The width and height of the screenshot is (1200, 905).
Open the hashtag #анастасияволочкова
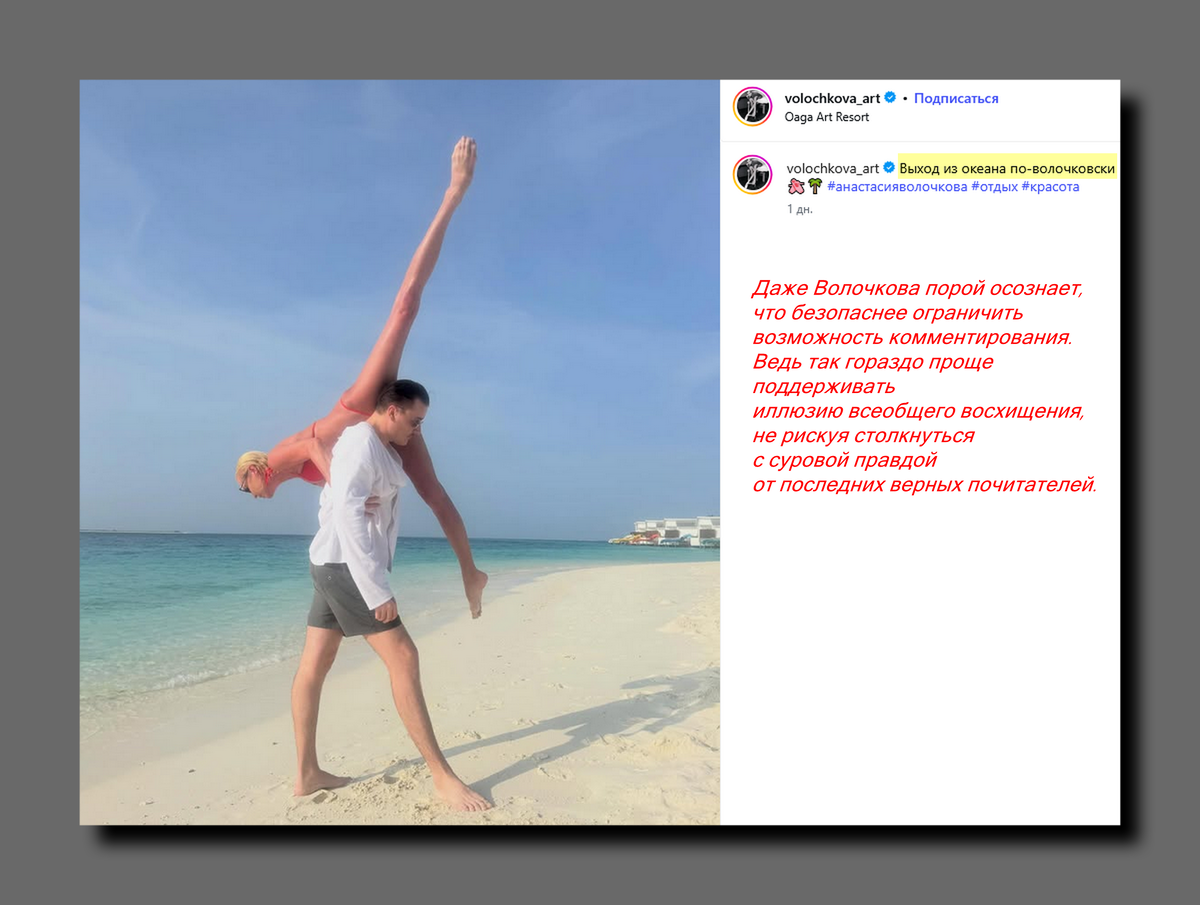pyautogui.click(x=897, y=186)
